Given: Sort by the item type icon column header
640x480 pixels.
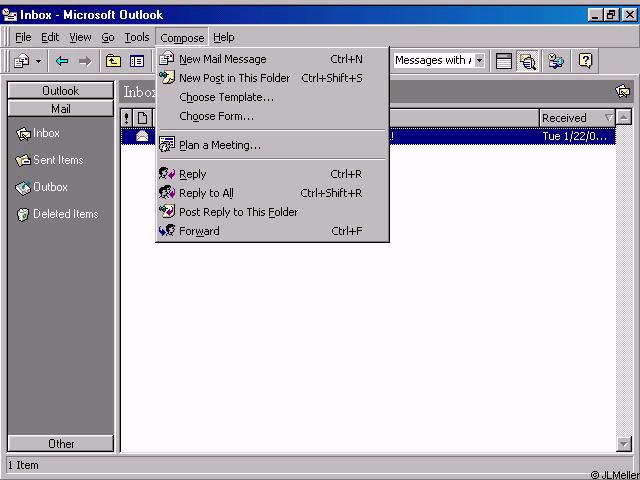Looking at the screenshot, I should (x=142, y=118).
